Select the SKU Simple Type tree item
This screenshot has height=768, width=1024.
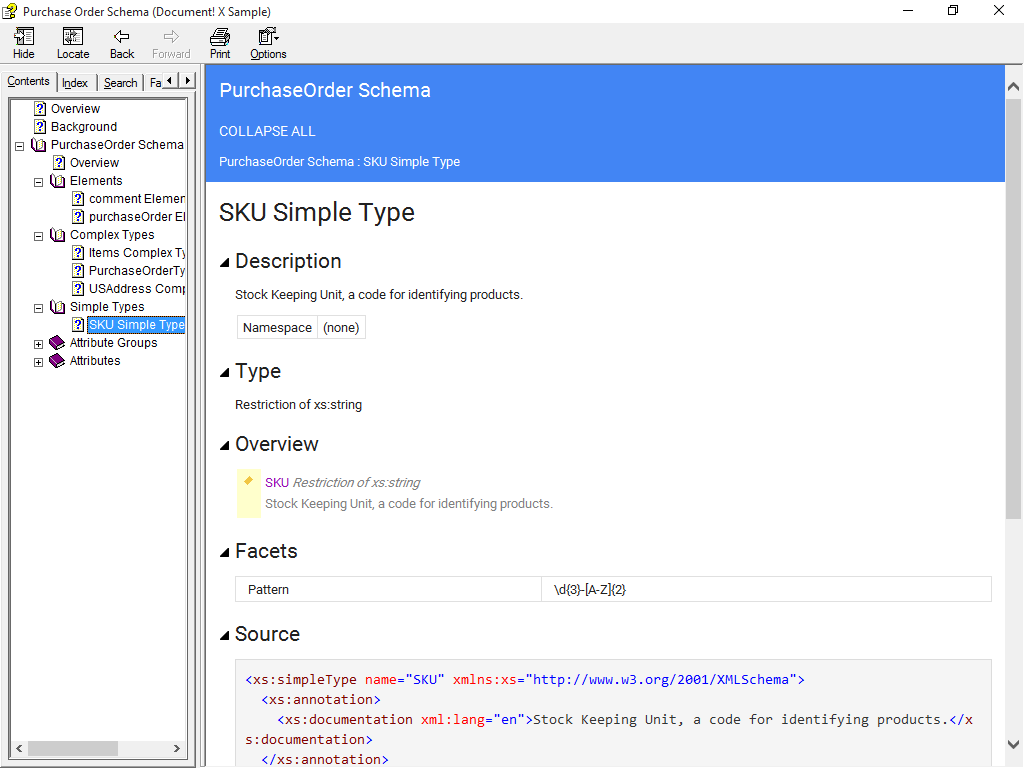tap(136, 325)
